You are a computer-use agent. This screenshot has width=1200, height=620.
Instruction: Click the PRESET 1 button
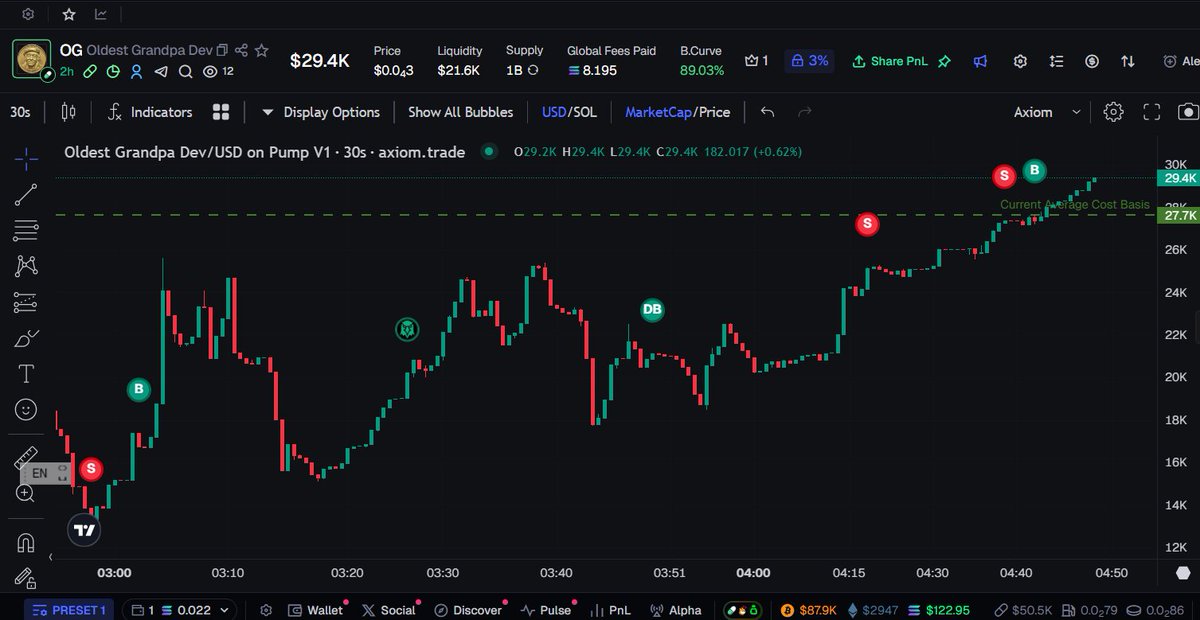click(x=69, y=609)
